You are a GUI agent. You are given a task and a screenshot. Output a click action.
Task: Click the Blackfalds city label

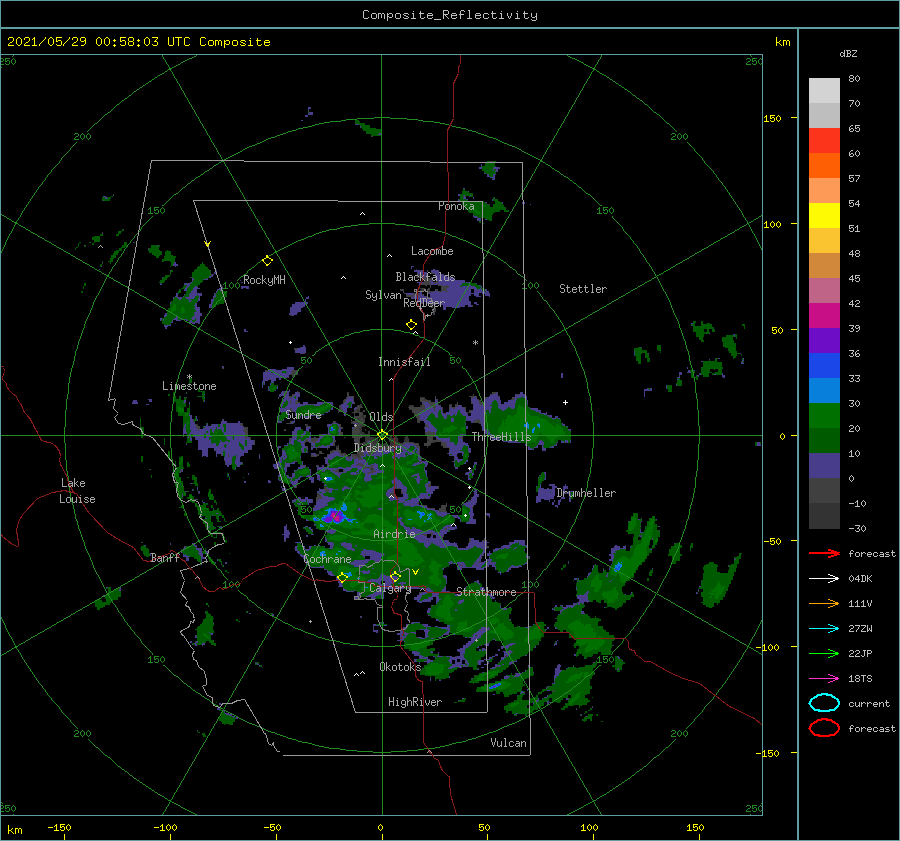coord(425,277)
